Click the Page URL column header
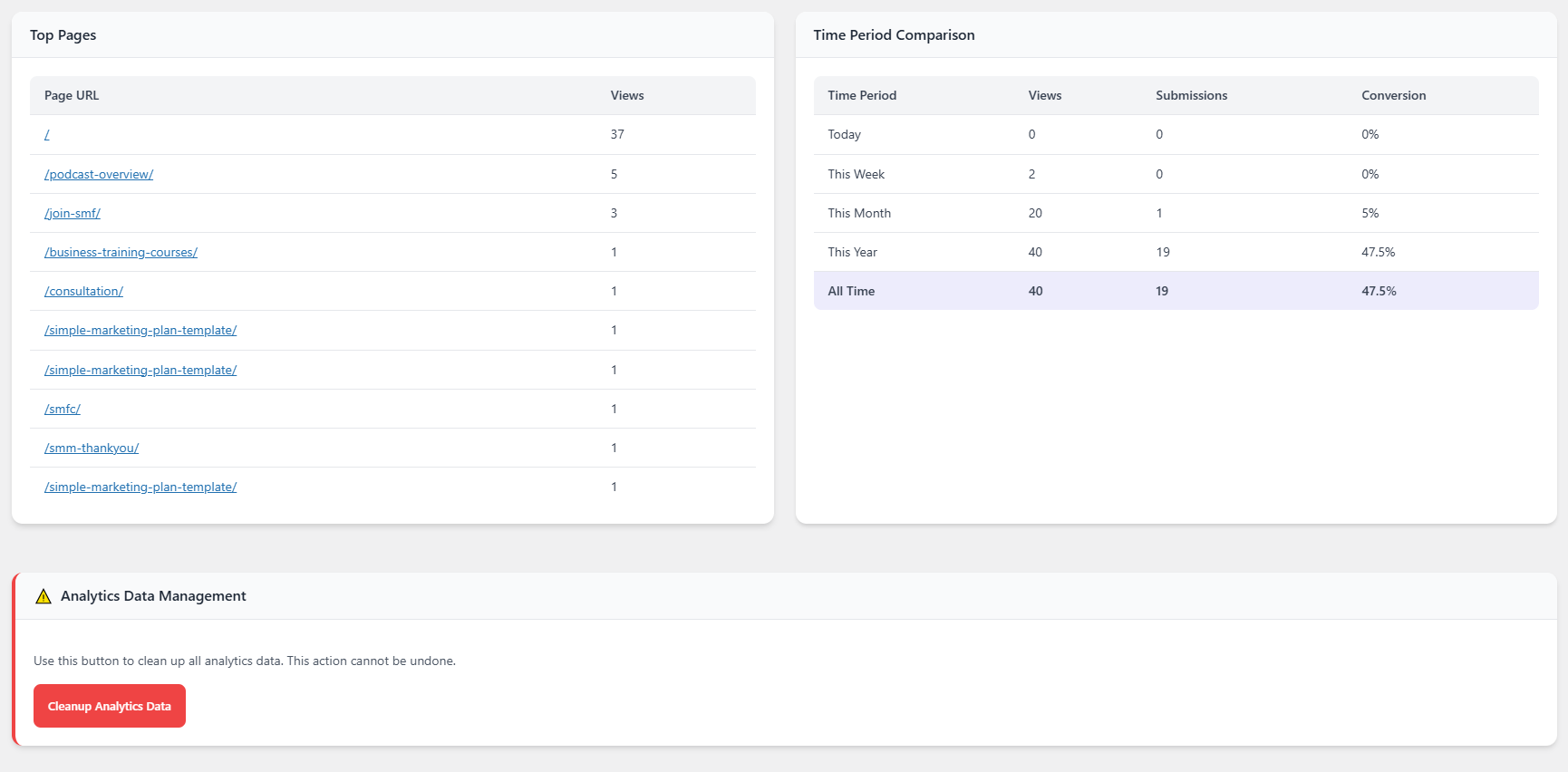Viewport: 1568px width, 772px height. 72,95
